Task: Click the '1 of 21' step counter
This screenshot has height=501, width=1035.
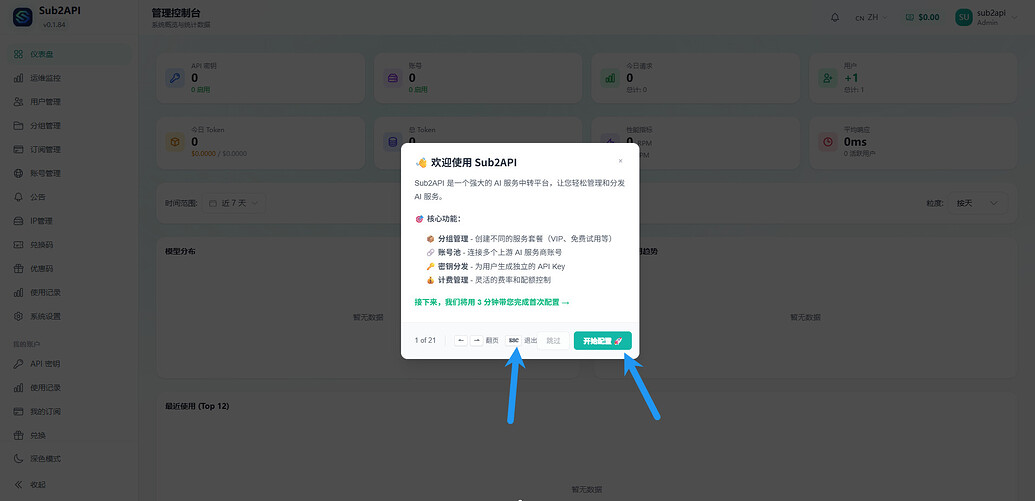Action: coord(425,341)
